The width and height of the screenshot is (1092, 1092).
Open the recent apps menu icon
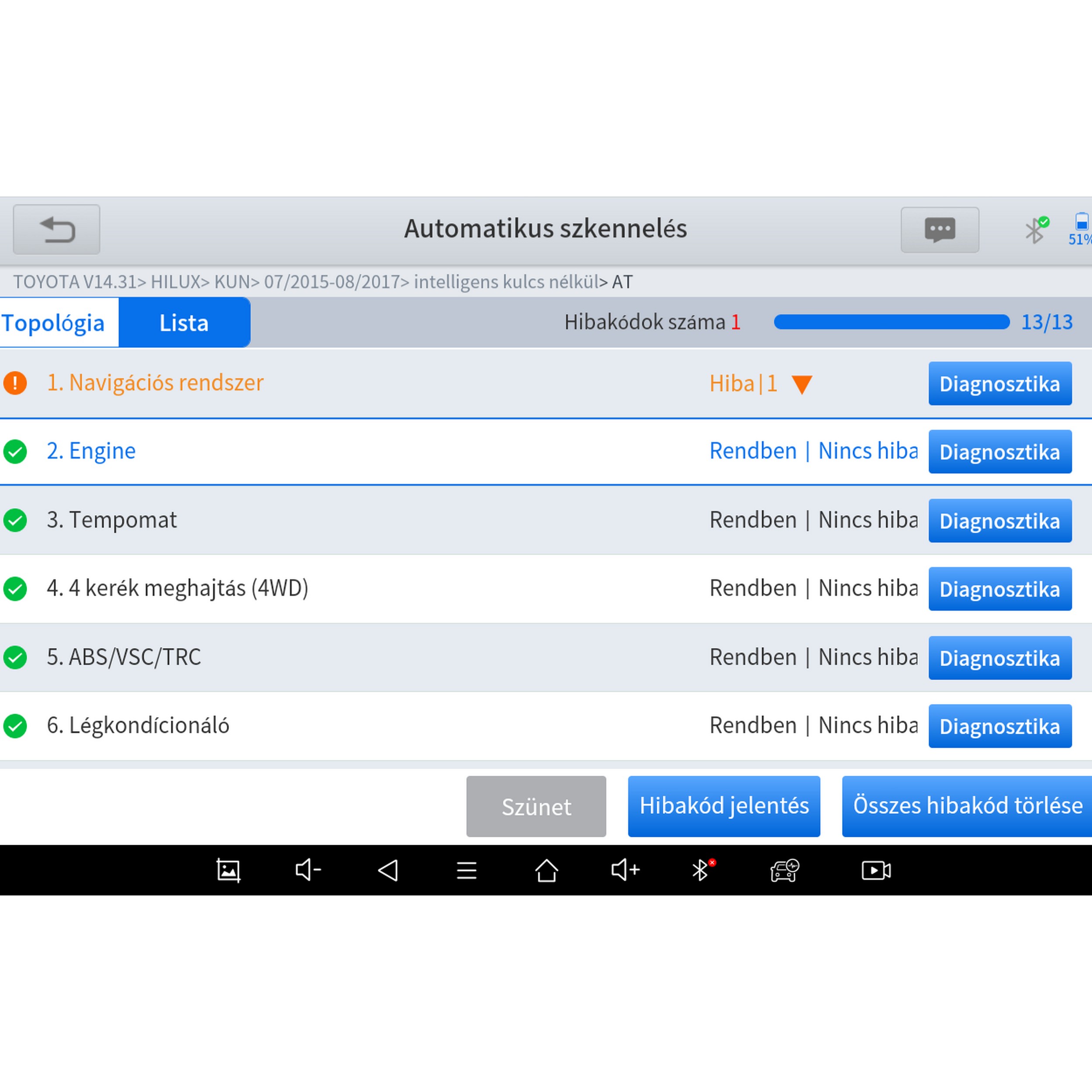click(x=467, y=871)
